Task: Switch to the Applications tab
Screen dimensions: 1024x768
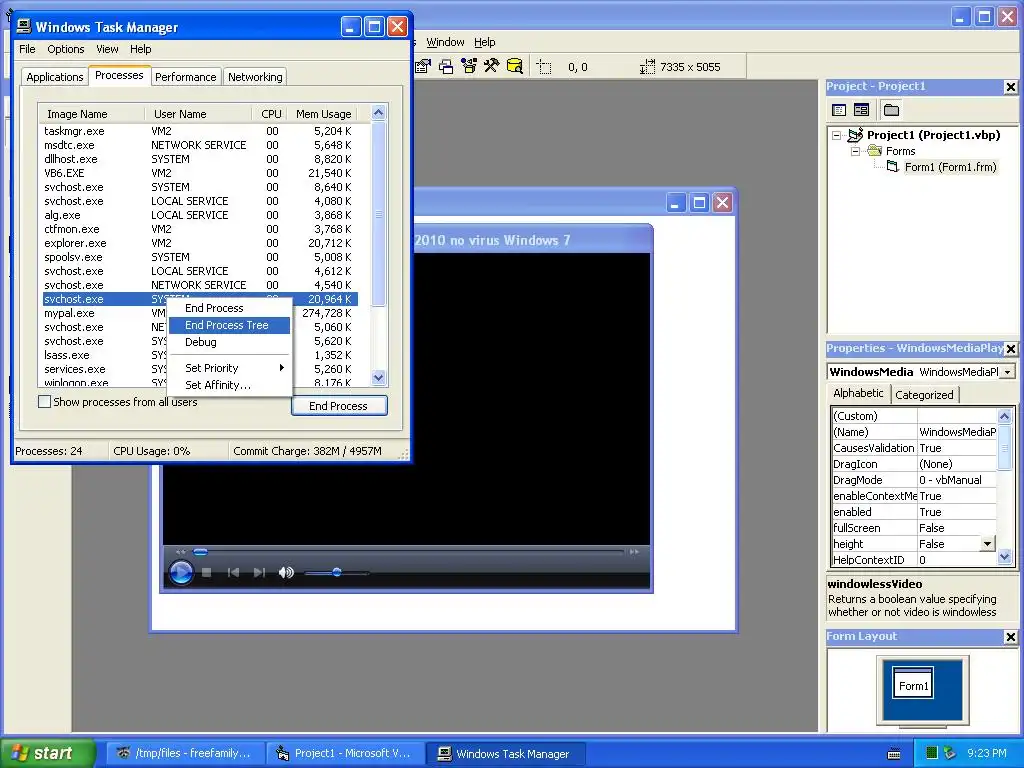Action: click(55, 77)
